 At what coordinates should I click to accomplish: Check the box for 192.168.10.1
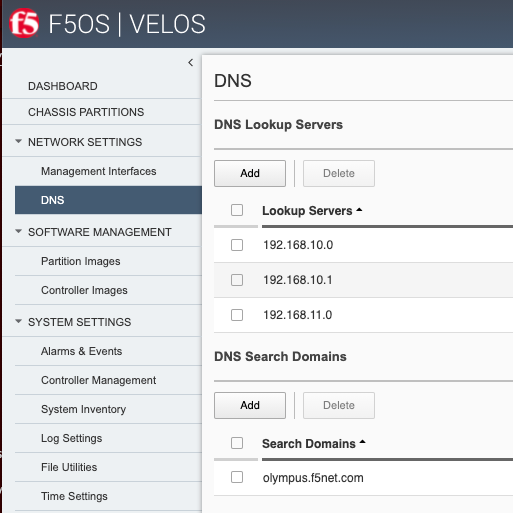pos(237,280)
